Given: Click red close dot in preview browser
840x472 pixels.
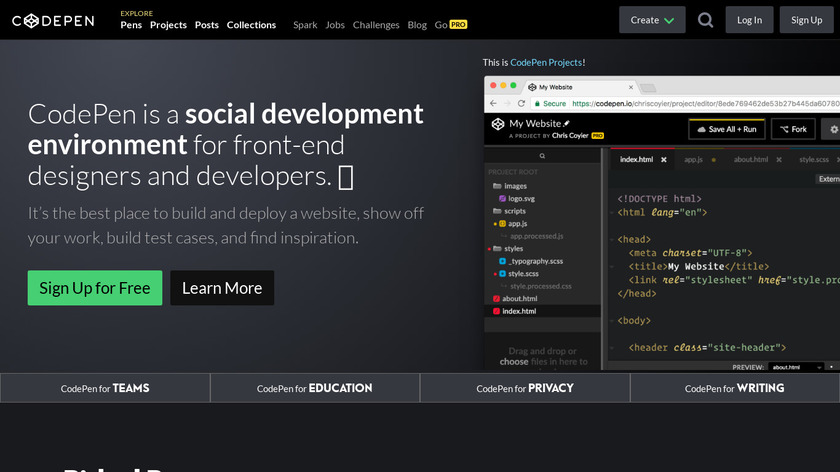Looking at the screenshot, I should tap(493, 86).
